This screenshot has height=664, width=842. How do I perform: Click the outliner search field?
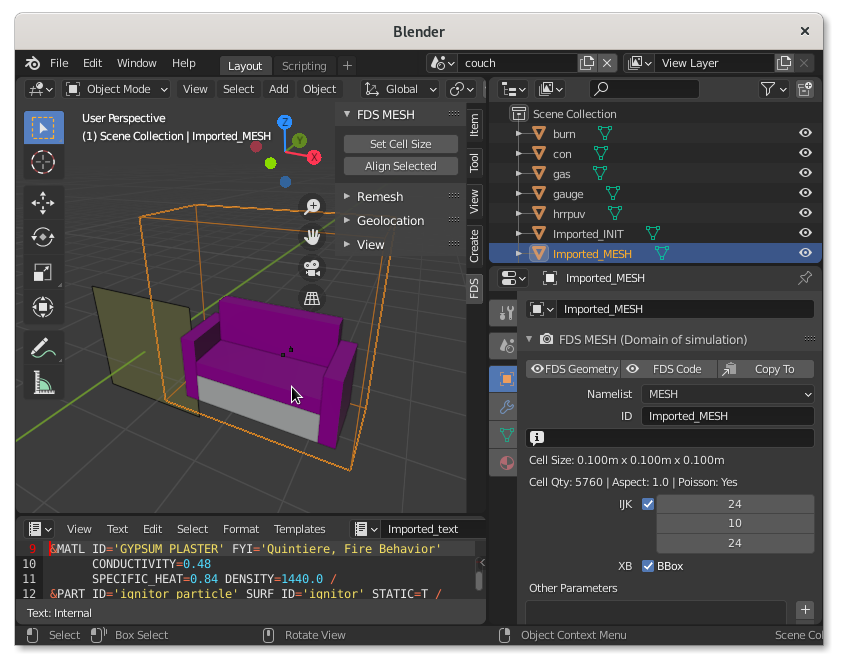click(644, 89)
